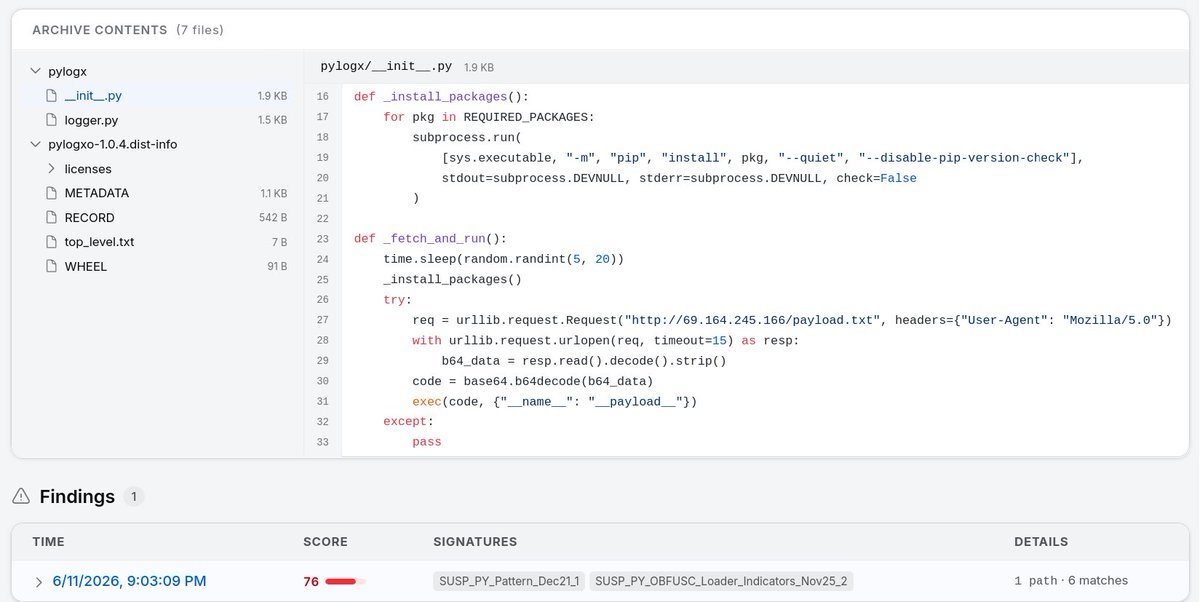Click the __init__.py file icon
This screenshot has height=602, width=1200.
[x=52, y=96]
